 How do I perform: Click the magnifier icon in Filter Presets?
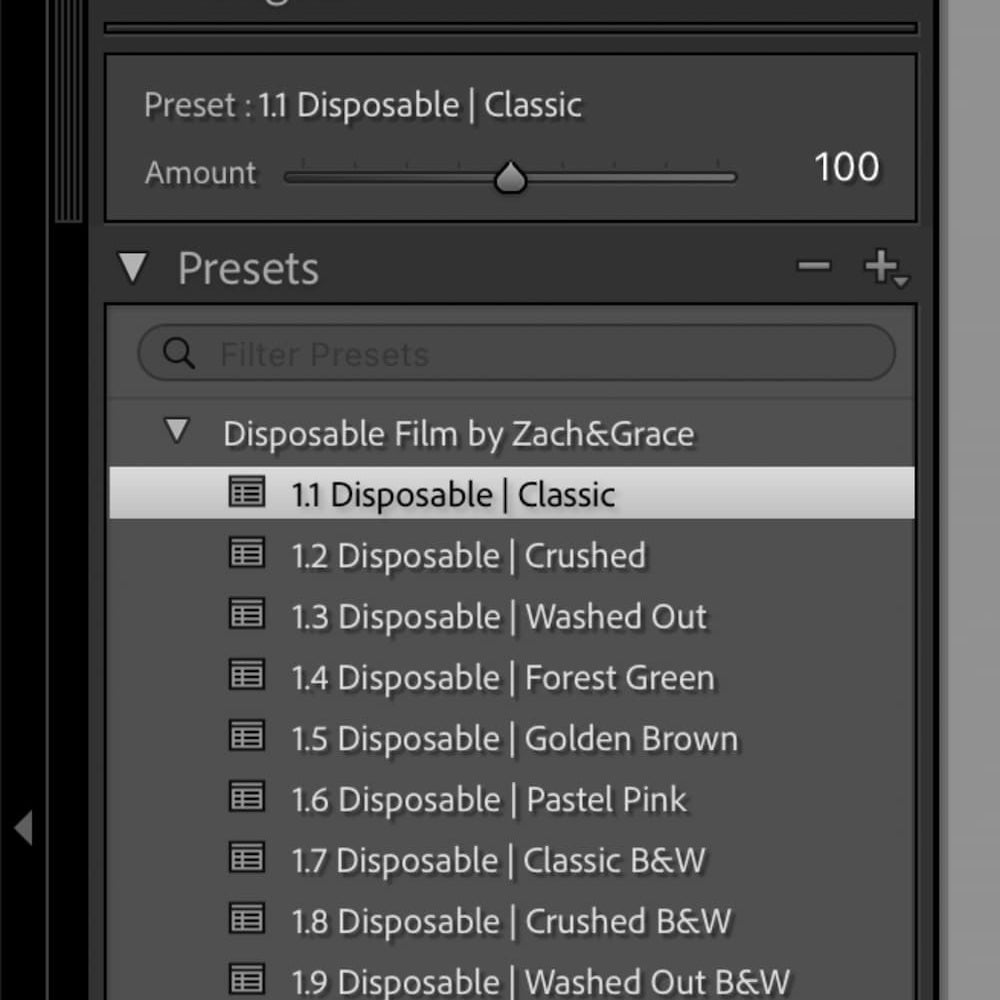pos(179,353)
